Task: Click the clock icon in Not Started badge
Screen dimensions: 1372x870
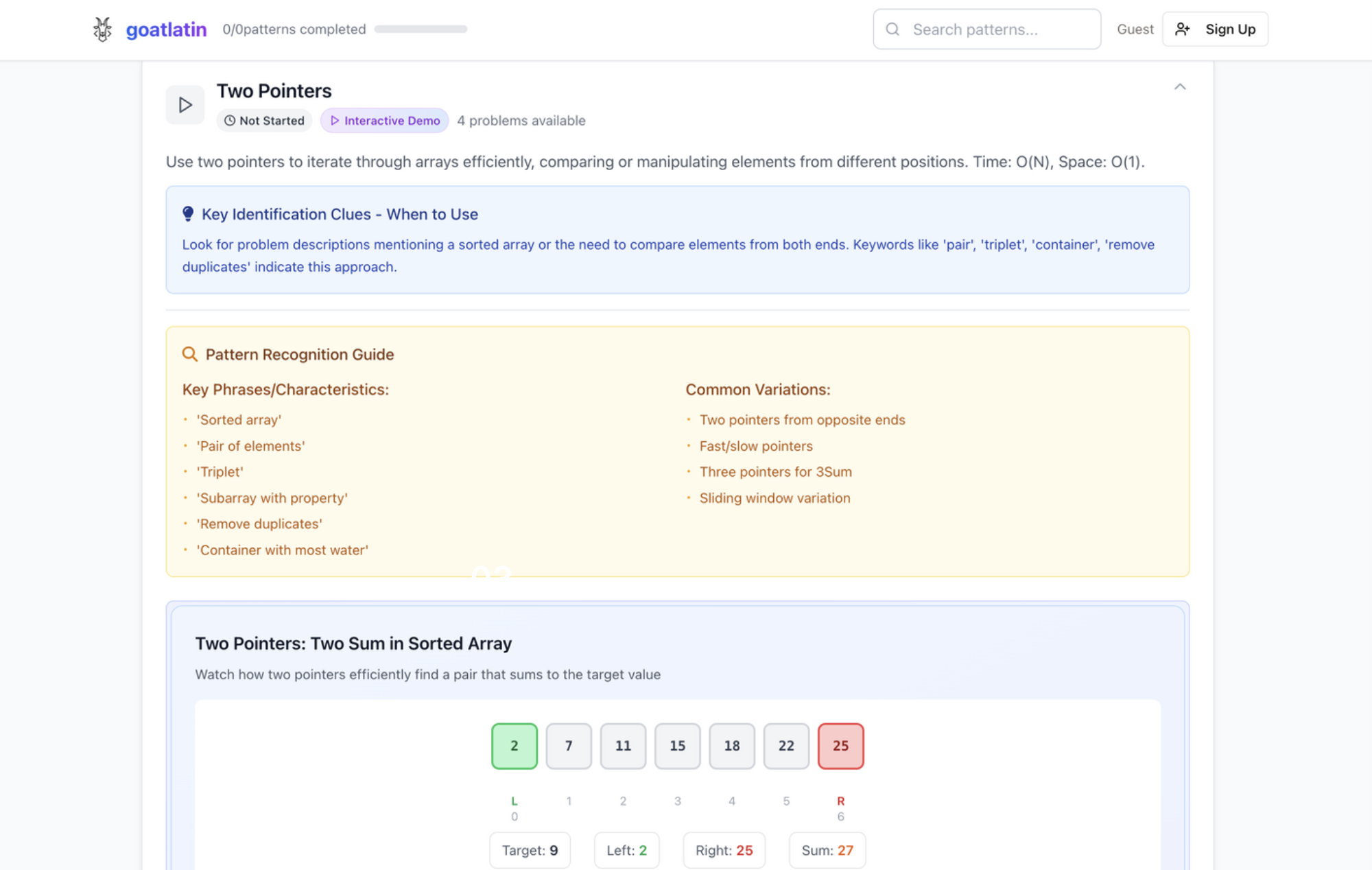Action: coord(230,121)
